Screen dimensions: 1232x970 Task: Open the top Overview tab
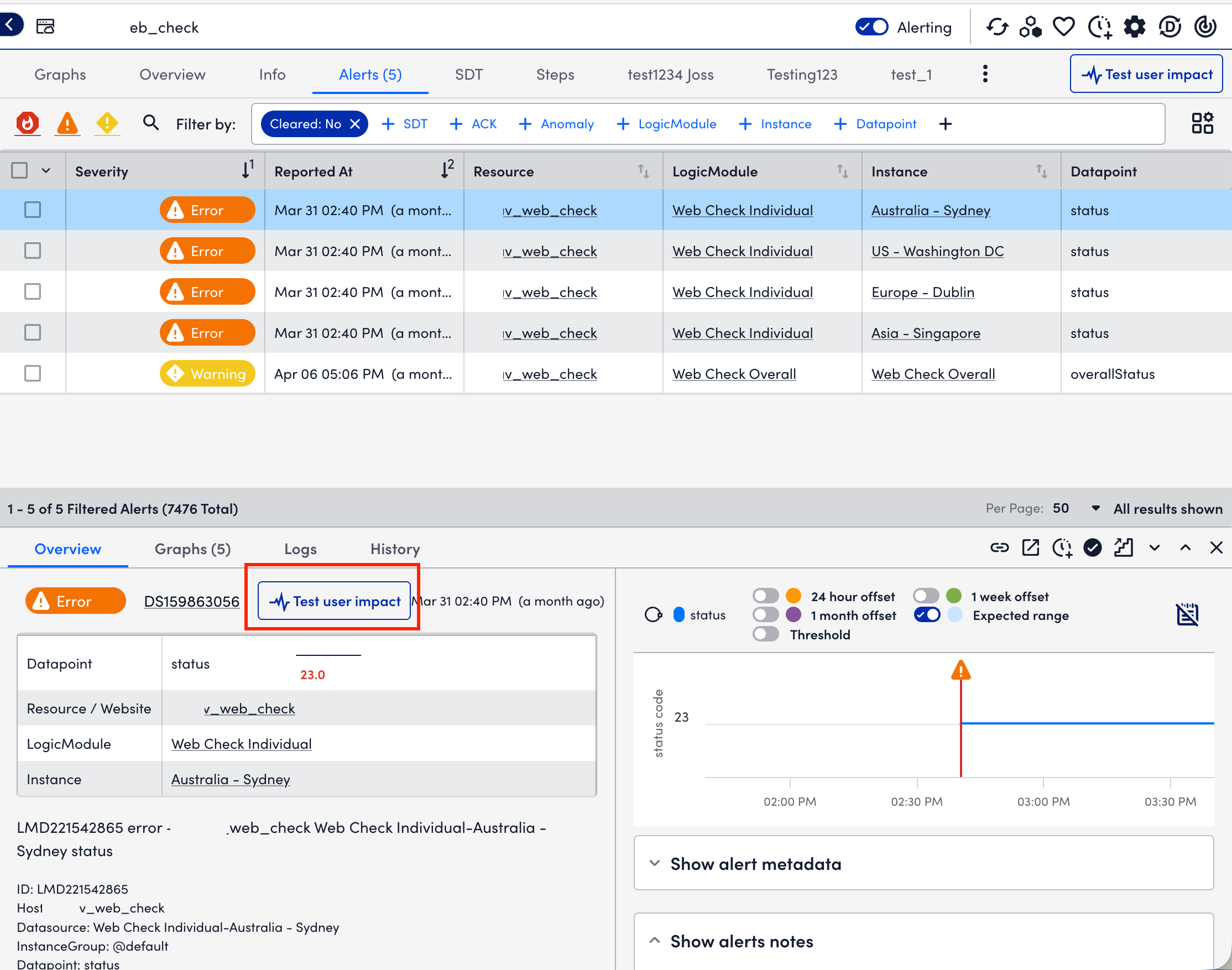172,75
